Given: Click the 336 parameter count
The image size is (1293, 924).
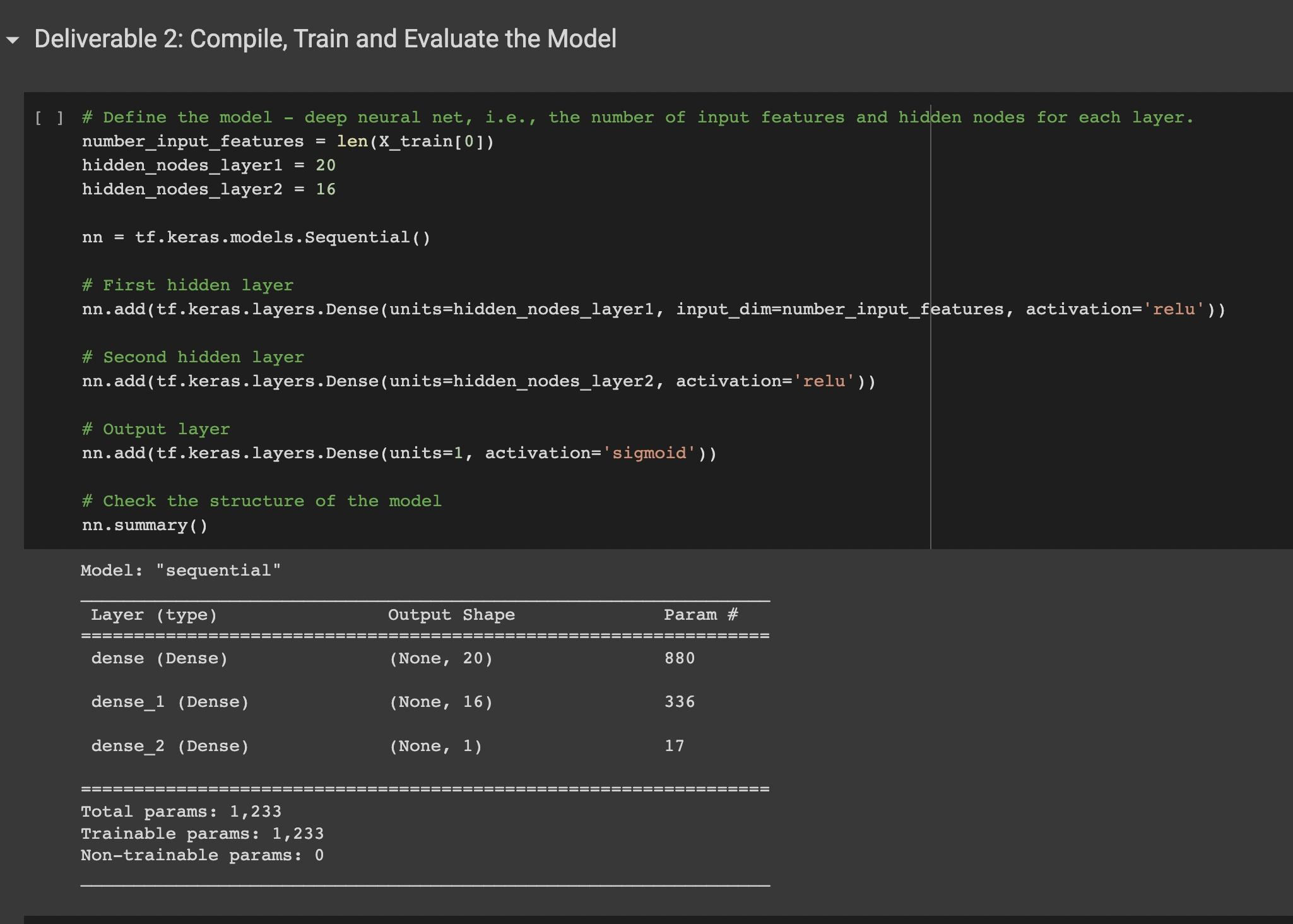Looking at the screenshot, I should [x=680, y=702].
